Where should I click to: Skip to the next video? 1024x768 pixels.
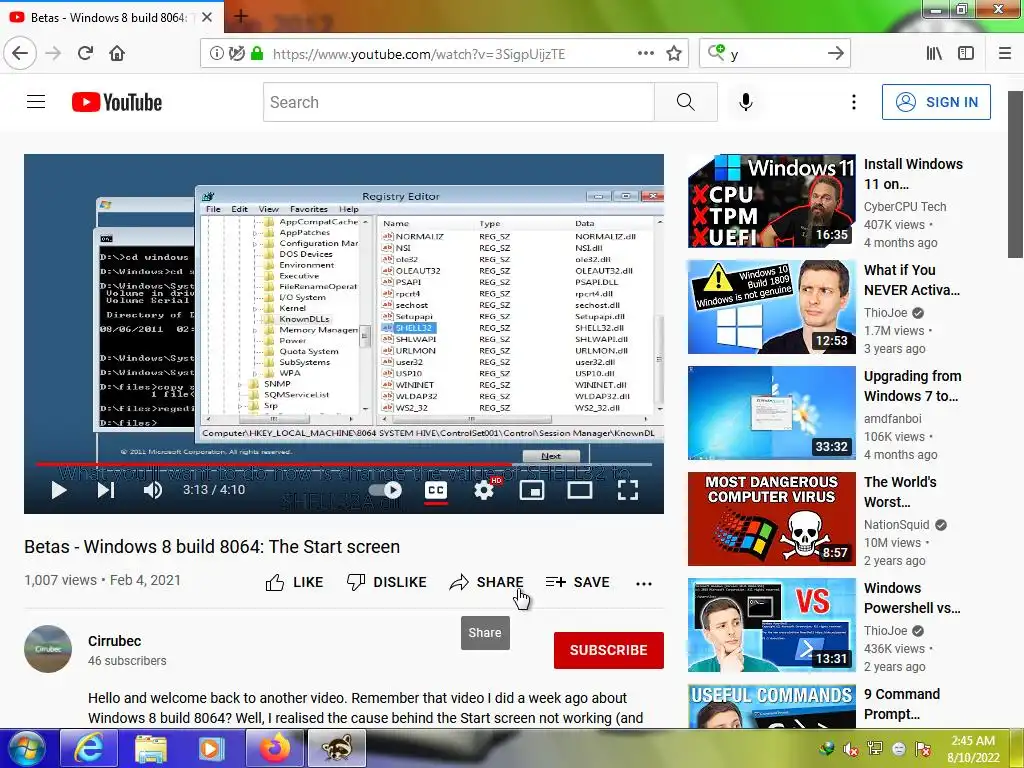pyautogui.click(x=106, y=490)
